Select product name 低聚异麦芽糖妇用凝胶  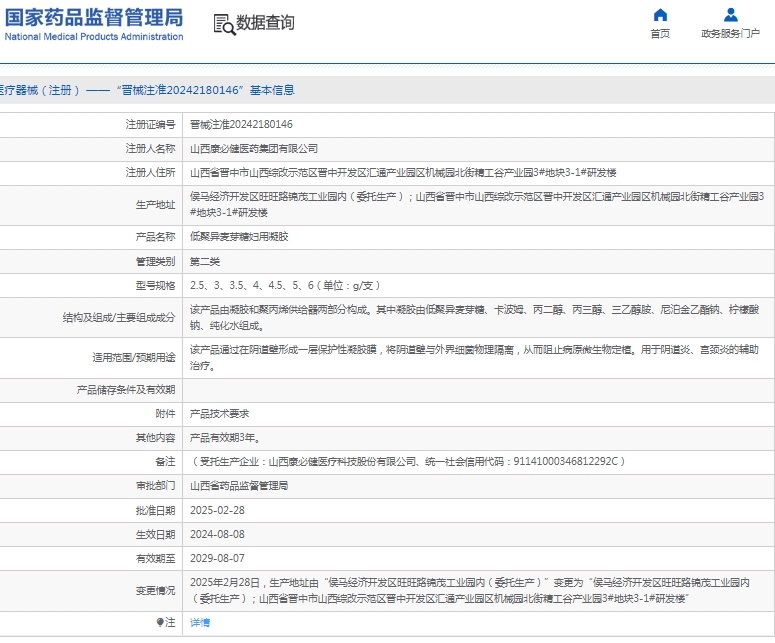coord(239,237)
